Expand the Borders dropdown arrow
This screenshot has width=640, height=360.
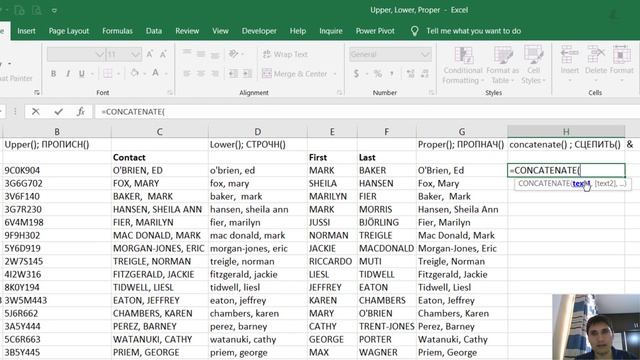pyautogui.click(x=118, y=74)
